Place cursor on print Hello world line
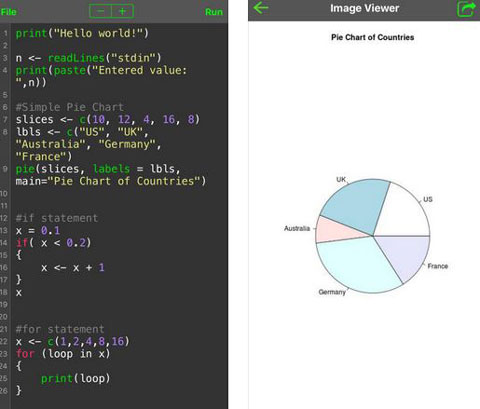 pos(82,33)
